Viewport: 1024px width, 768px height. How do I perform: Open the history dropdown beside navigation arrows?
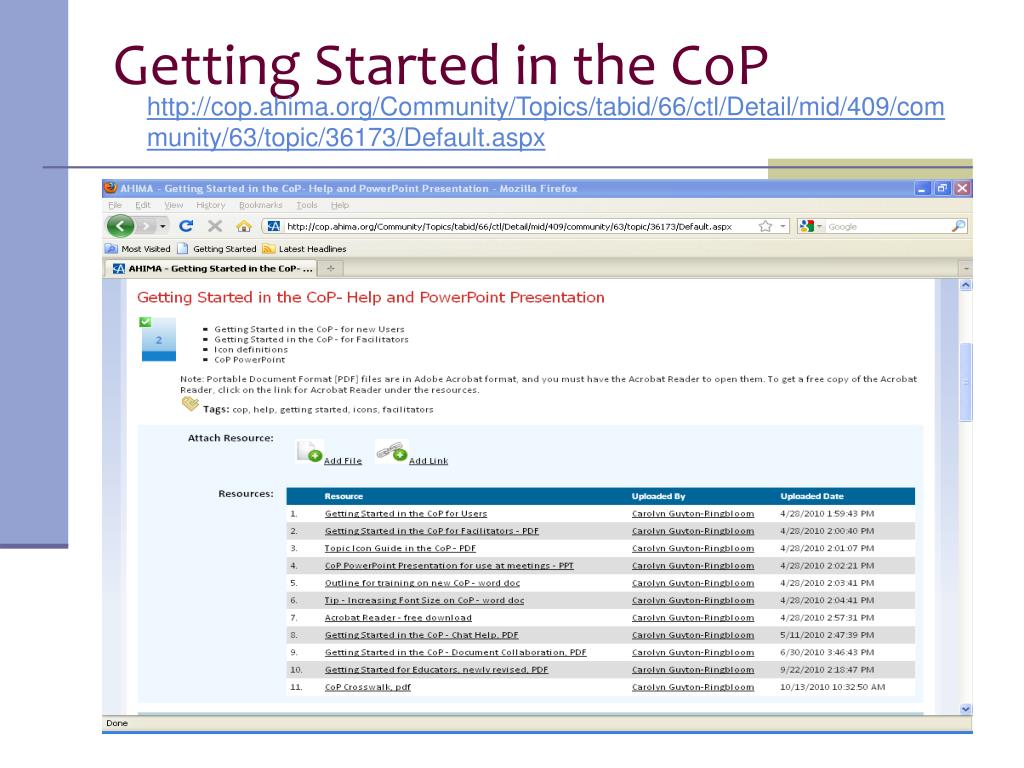point(163,227)
